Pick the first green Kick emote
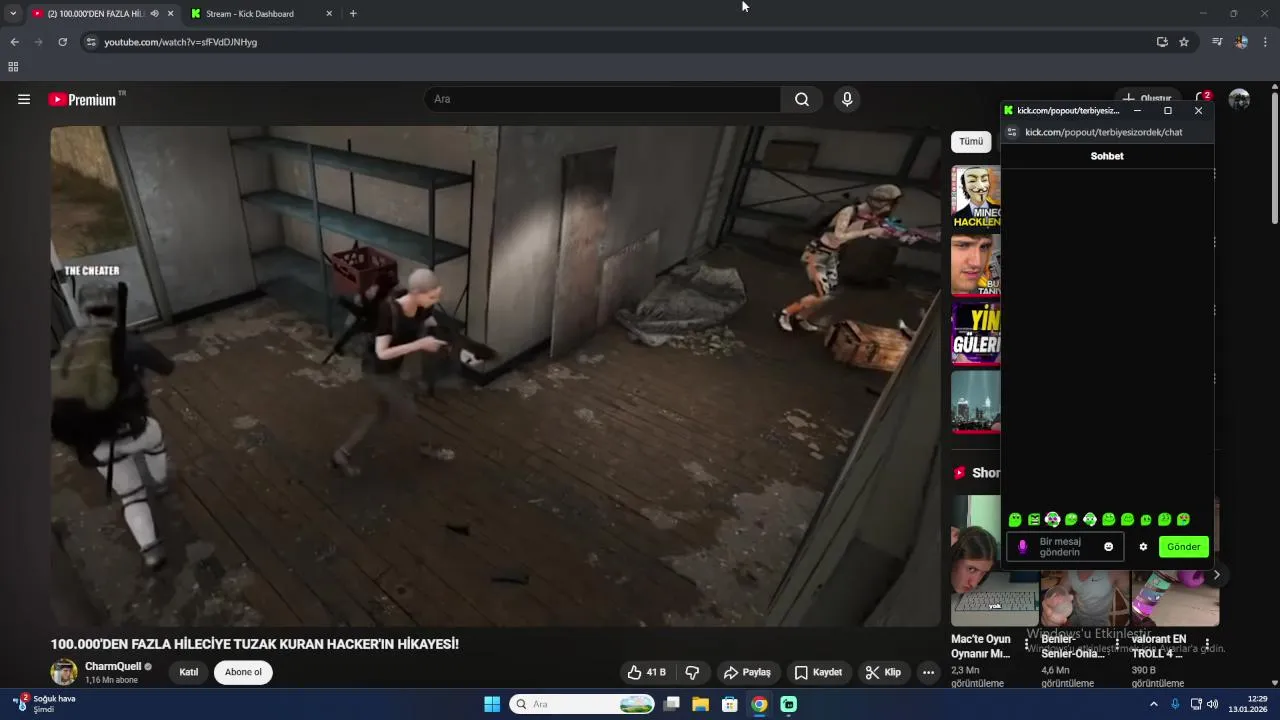 pos(1015,520)
